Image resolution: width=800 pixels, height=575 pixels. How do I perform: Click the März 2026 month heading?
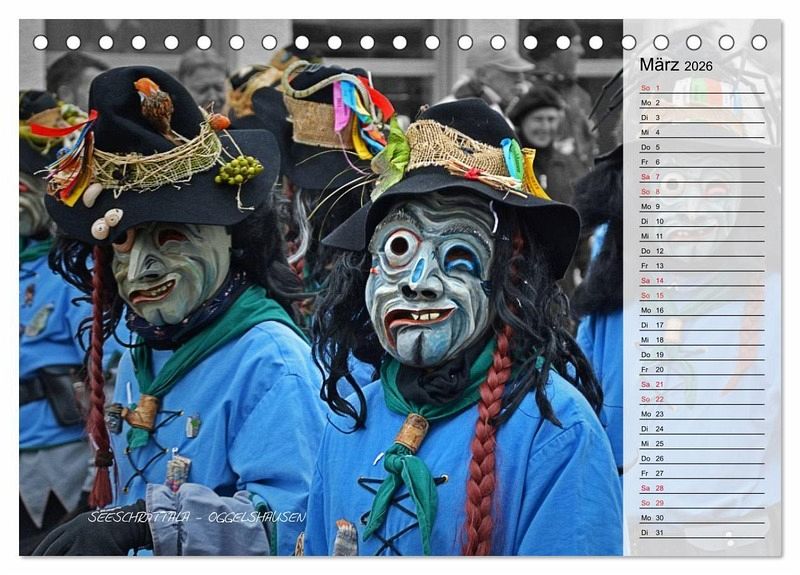pyautogui.click(x=676, y=66)
